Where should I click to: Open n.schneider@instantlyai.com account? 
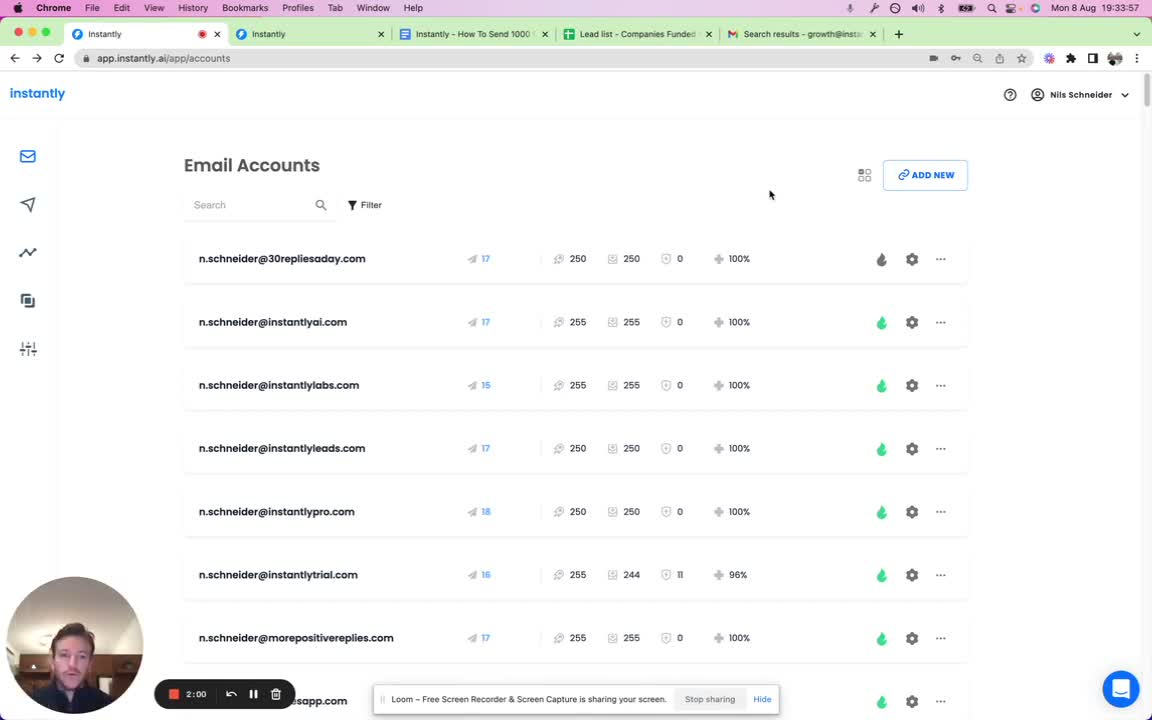273,322
